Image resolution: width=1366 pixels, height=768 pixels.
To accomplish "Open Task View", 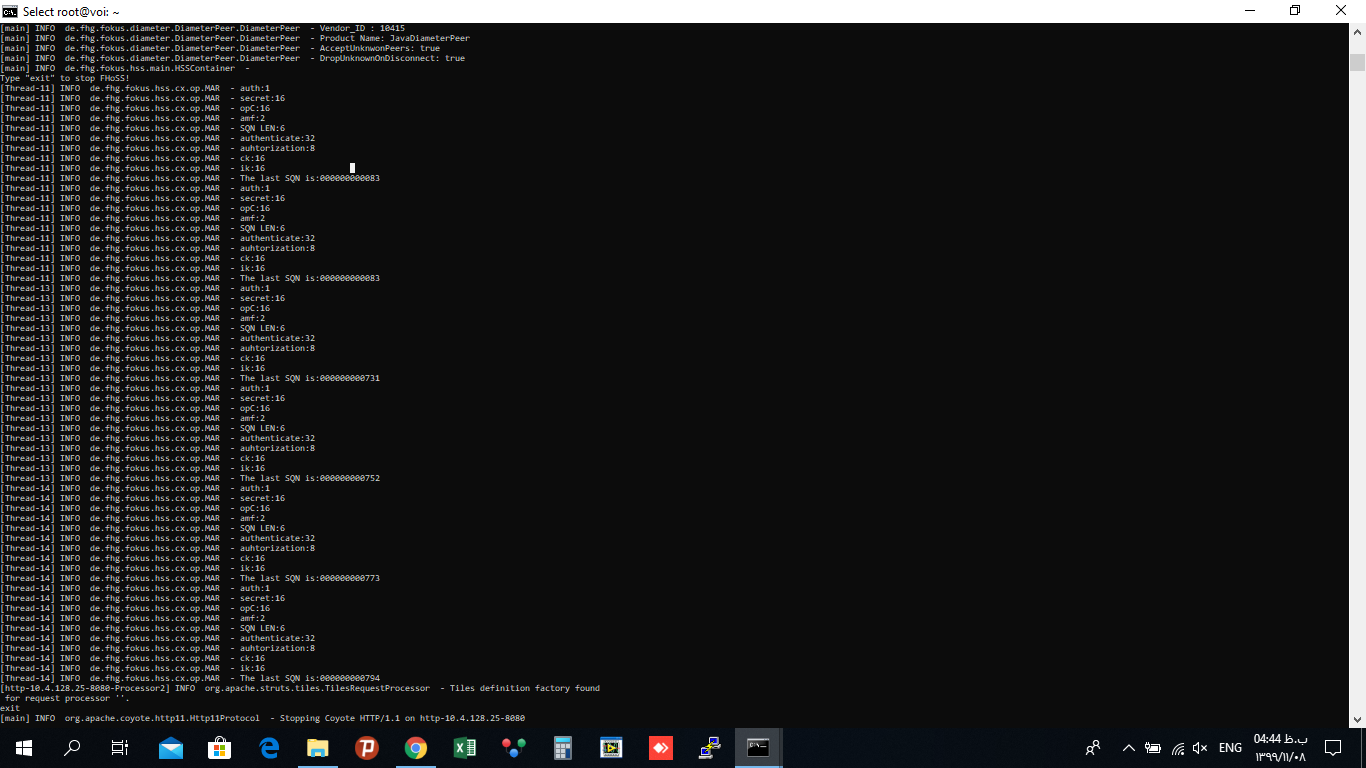I will click(119, 747).
